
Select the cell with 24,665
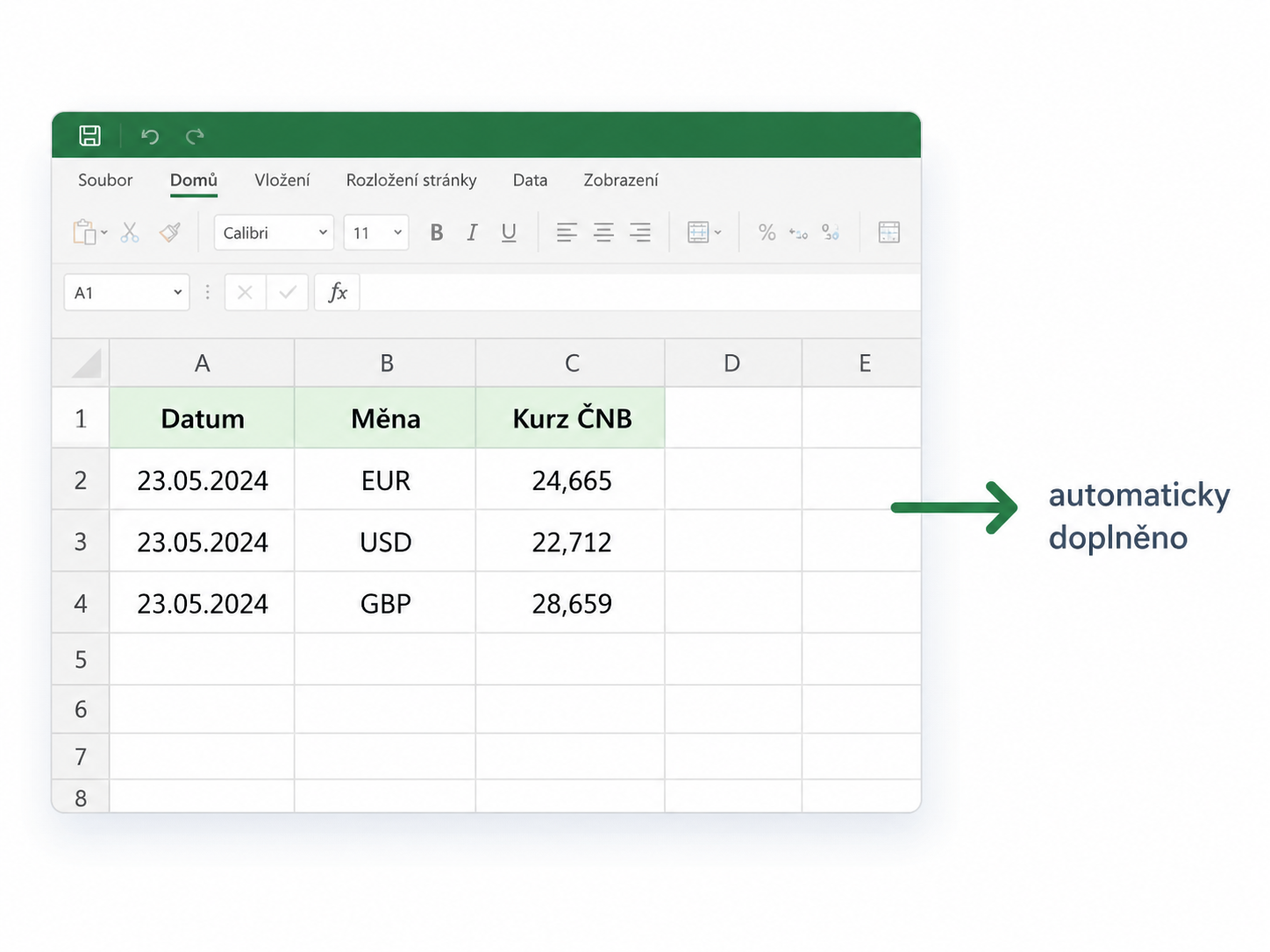[571, 480]
